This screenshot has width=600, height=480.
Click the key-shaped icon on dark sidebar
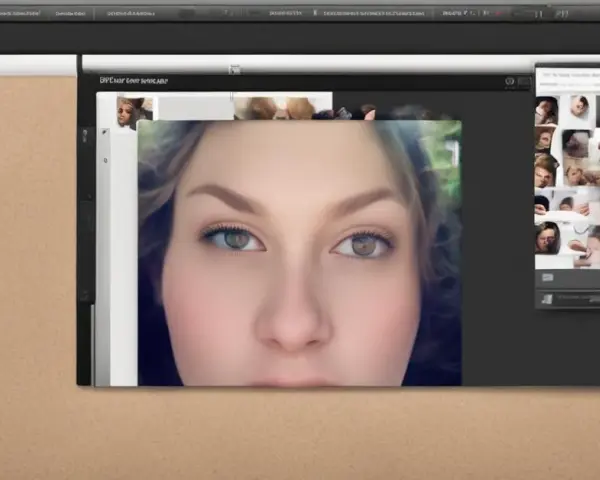(85, 136)
